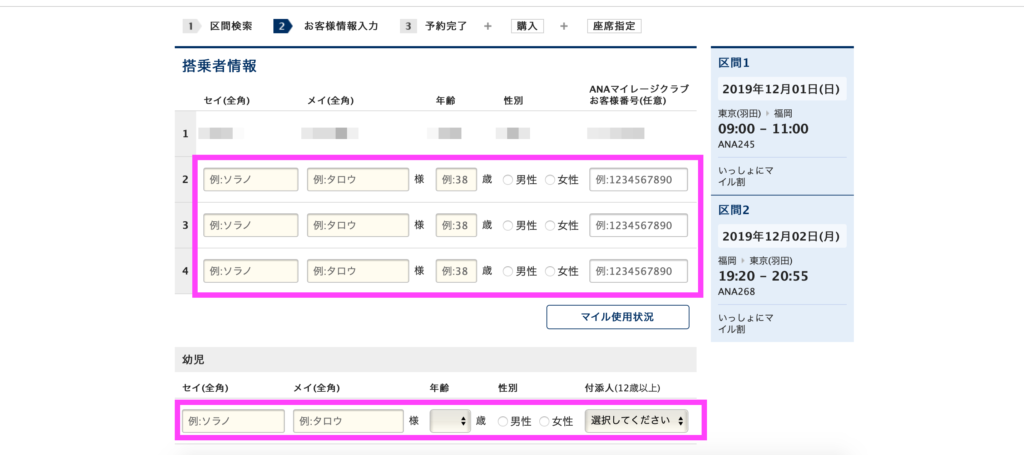Focus the age field for passenger 2

[x=456, y=180]
